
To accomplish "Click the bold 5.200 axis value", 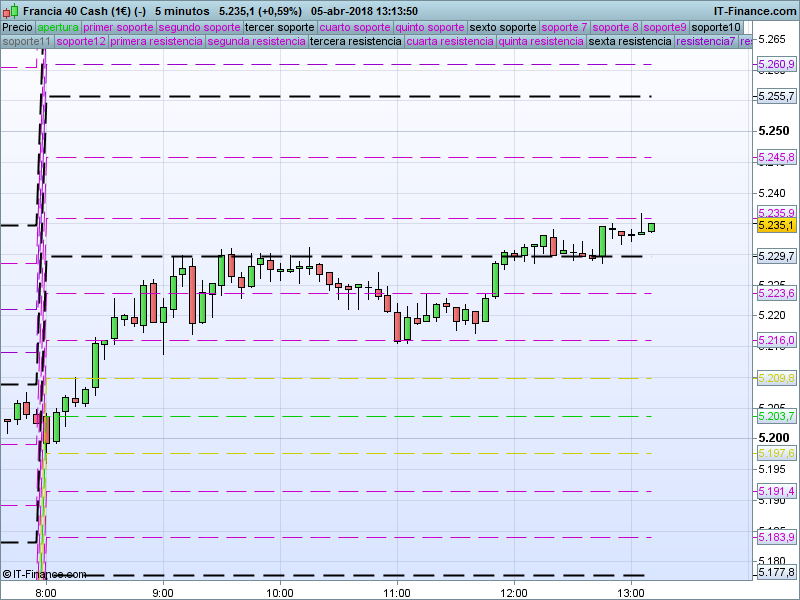I will (773, 438).
